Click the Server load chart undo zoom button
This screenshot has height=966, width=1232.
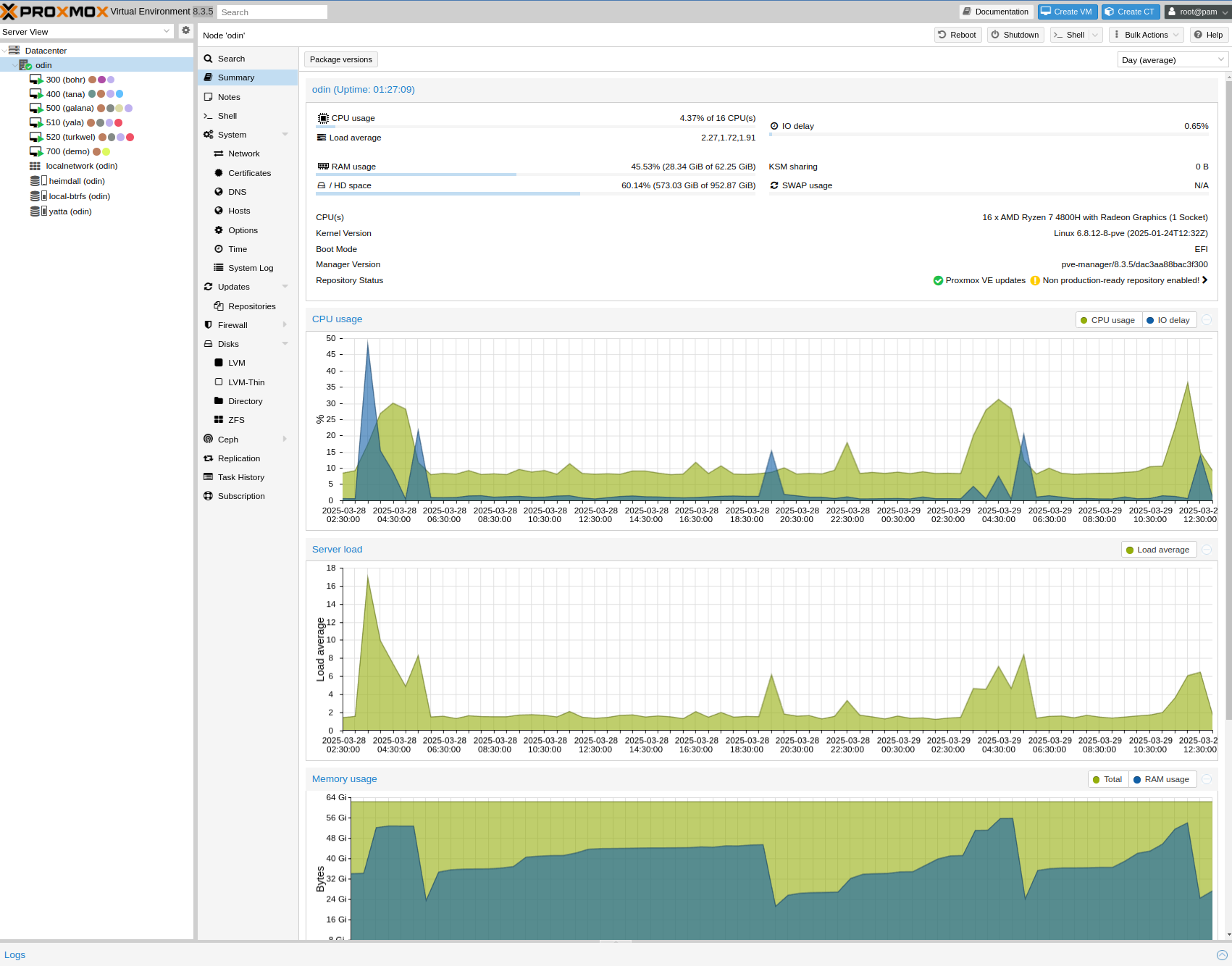click(1207, 550)
